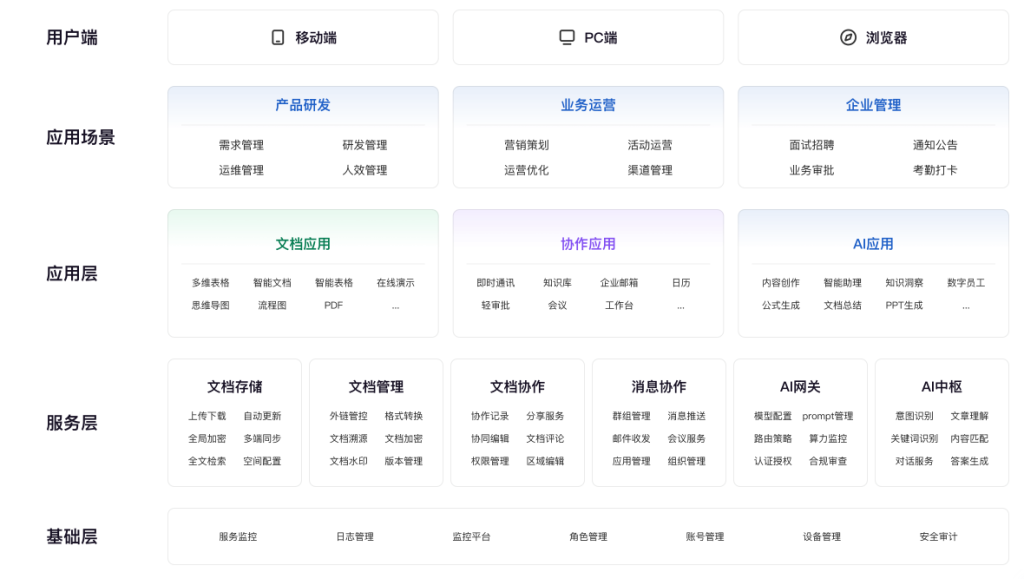This screenshot has height=579, width=1024.
Task: Select 研发管理 under 产品研发
Action: pos(364,145)
